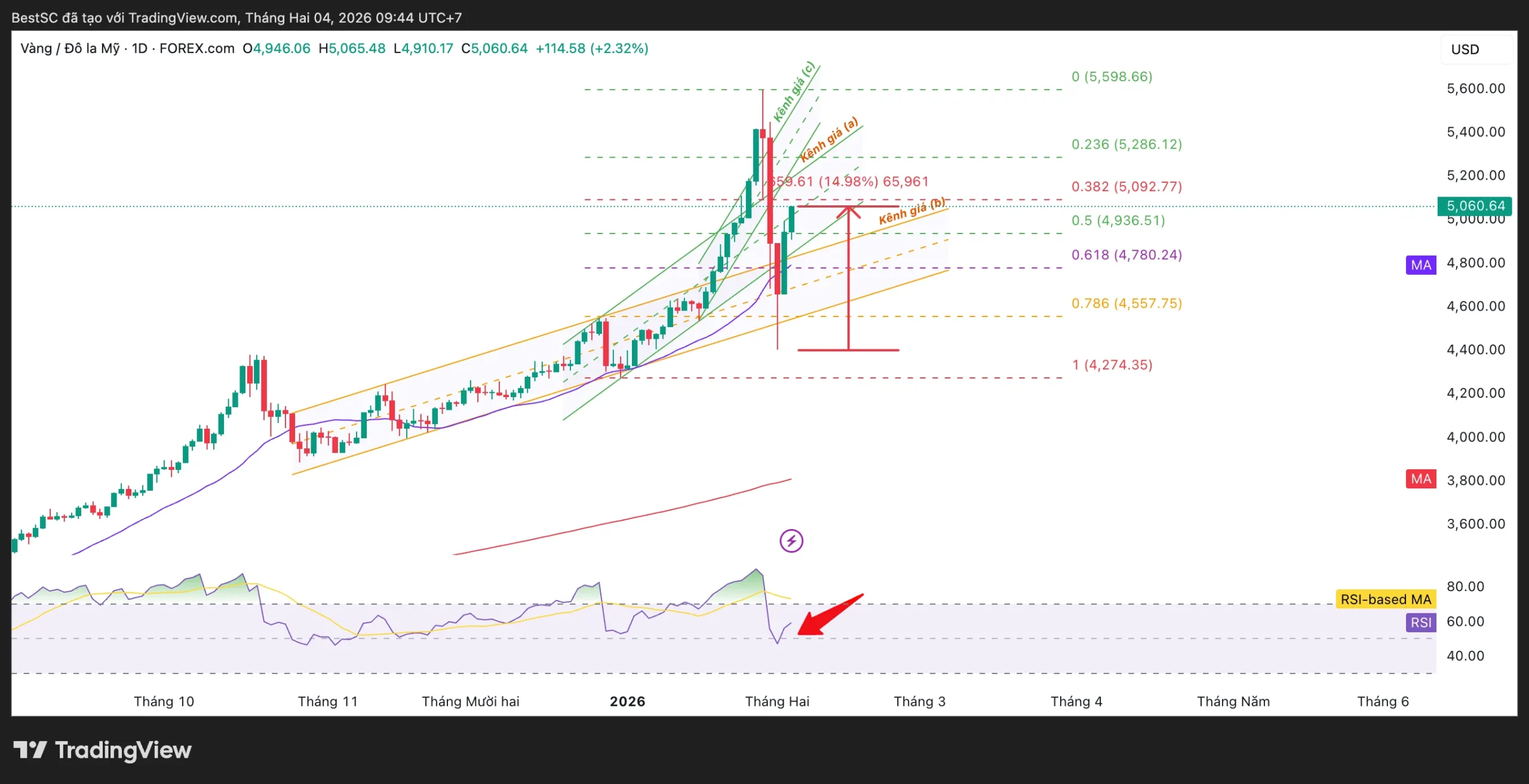This screenshot has width=1529, height=784.
Task: Click the 4,000.00 level on price scale
Action: point(1475,436)
